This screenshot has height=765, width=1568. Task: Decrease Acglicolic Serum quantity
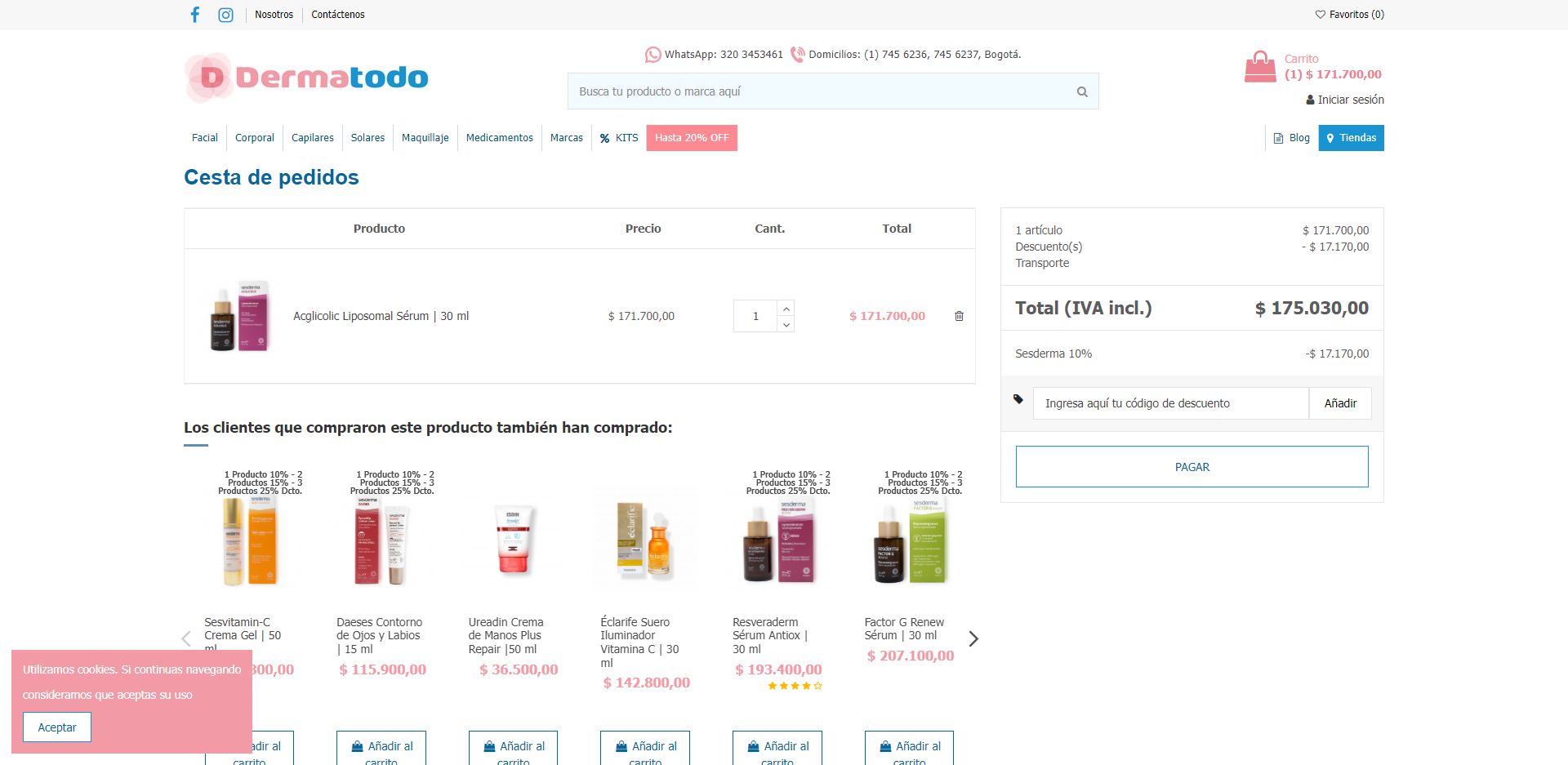click(786, 324)
